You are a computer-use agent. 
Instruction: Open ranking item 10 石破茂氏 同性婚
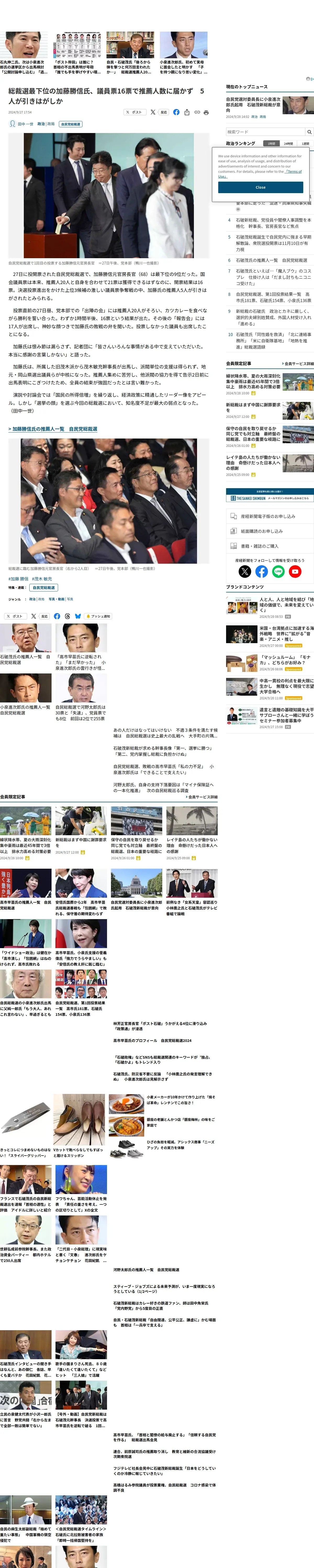pyautogui.click(x=273, y=340)
